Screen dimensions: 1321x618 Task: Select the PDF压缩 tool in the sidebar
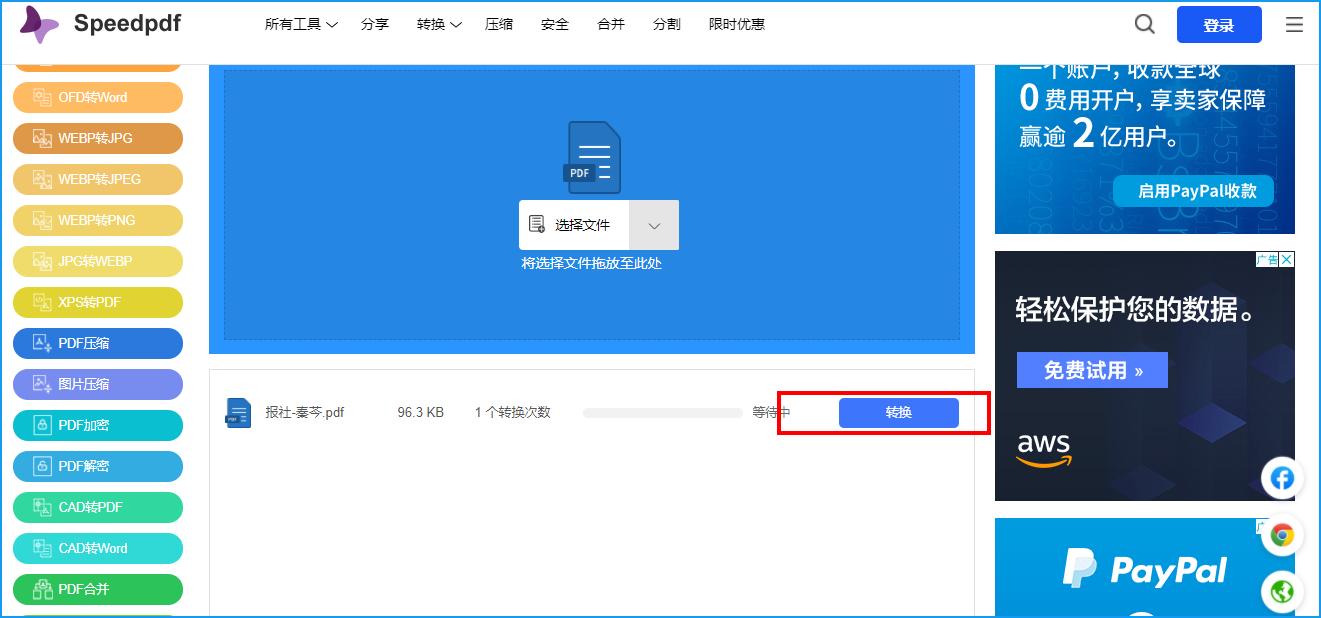pos(97,343)
